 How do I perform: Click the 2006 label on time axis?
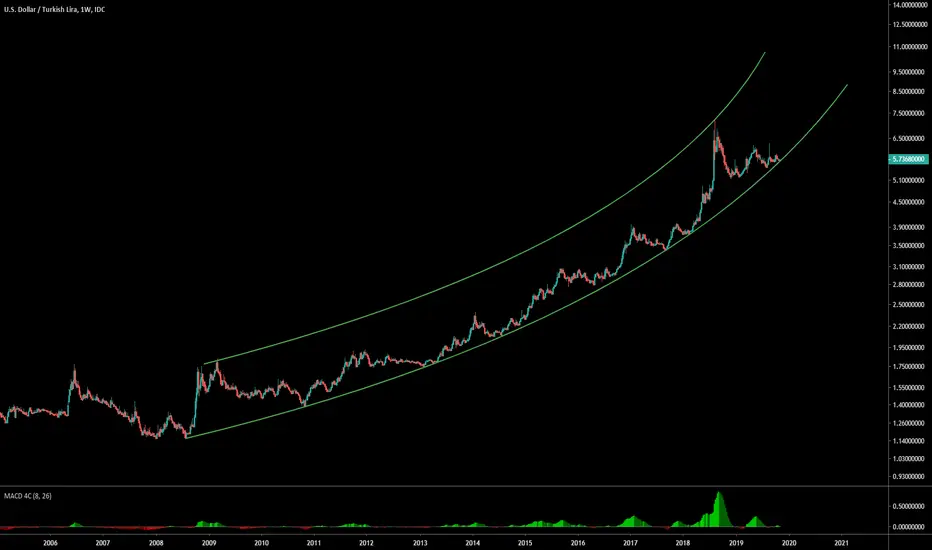51,543
